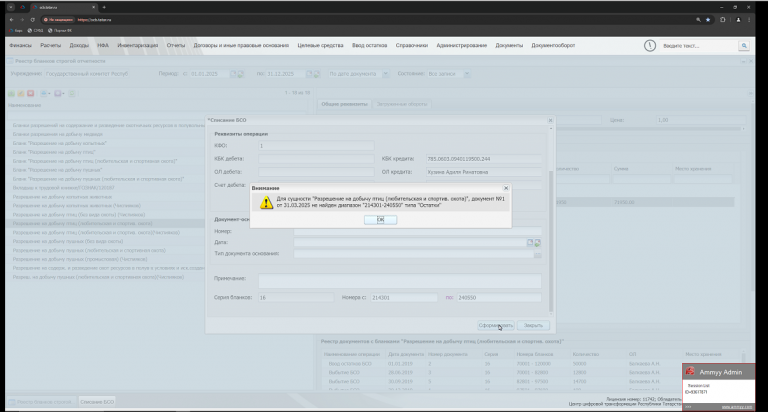768x412 pixels.
Task: Open the Отчеты menu
Action: [x=176, y=46]
